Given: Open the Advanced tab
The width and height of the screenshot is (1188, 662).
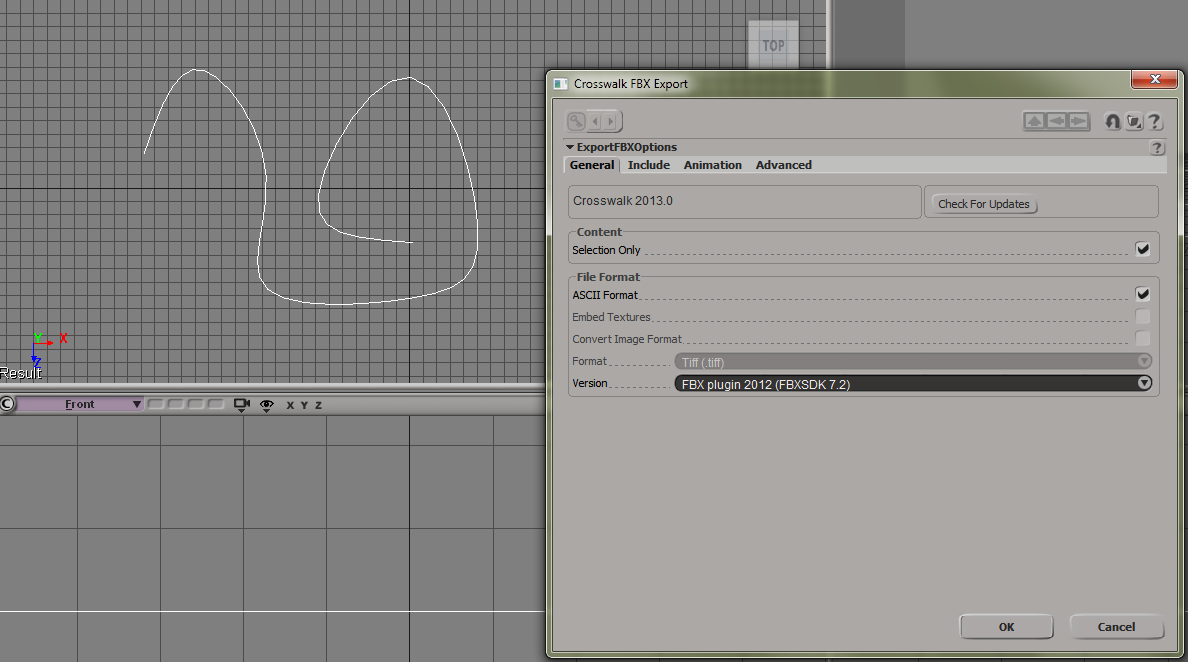Looking at the screenshot, I should (x=783, y=165).
